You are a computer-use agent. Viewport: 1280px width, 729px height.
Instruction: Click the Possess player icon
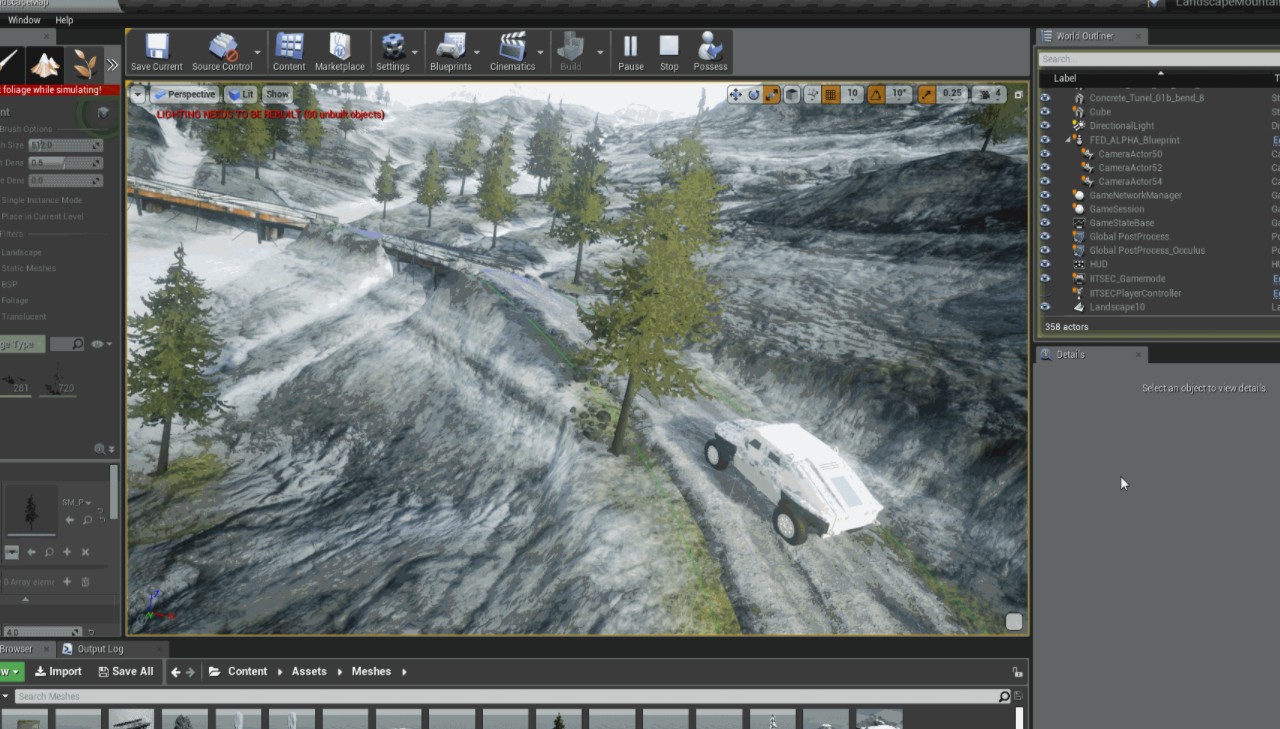[710, 51]
